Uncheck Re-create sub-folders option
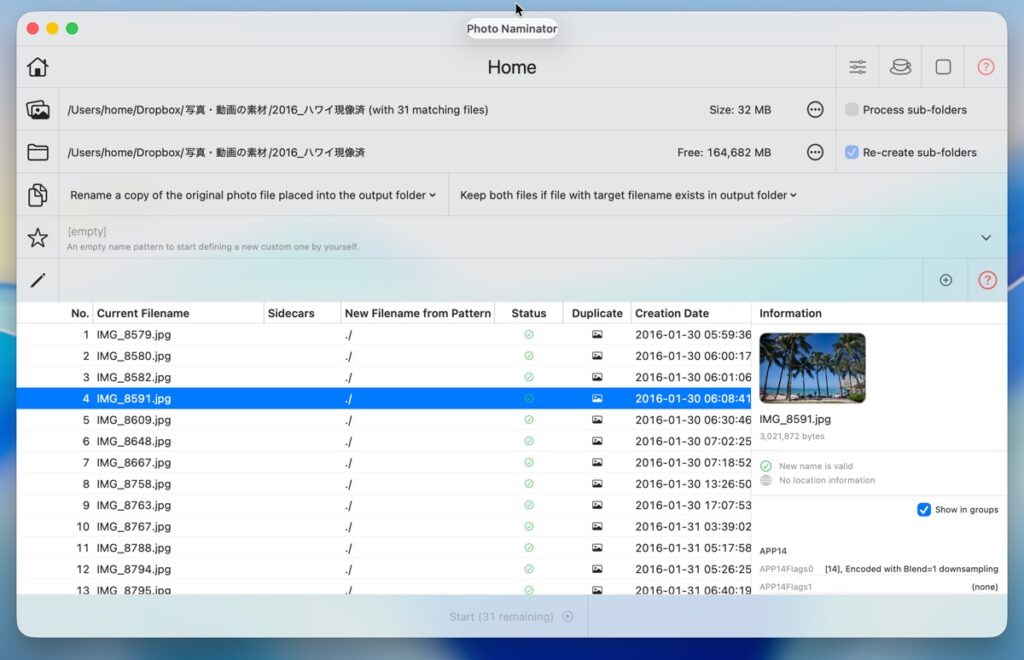This screenshot has height=660, width=1024. point(852,153)
